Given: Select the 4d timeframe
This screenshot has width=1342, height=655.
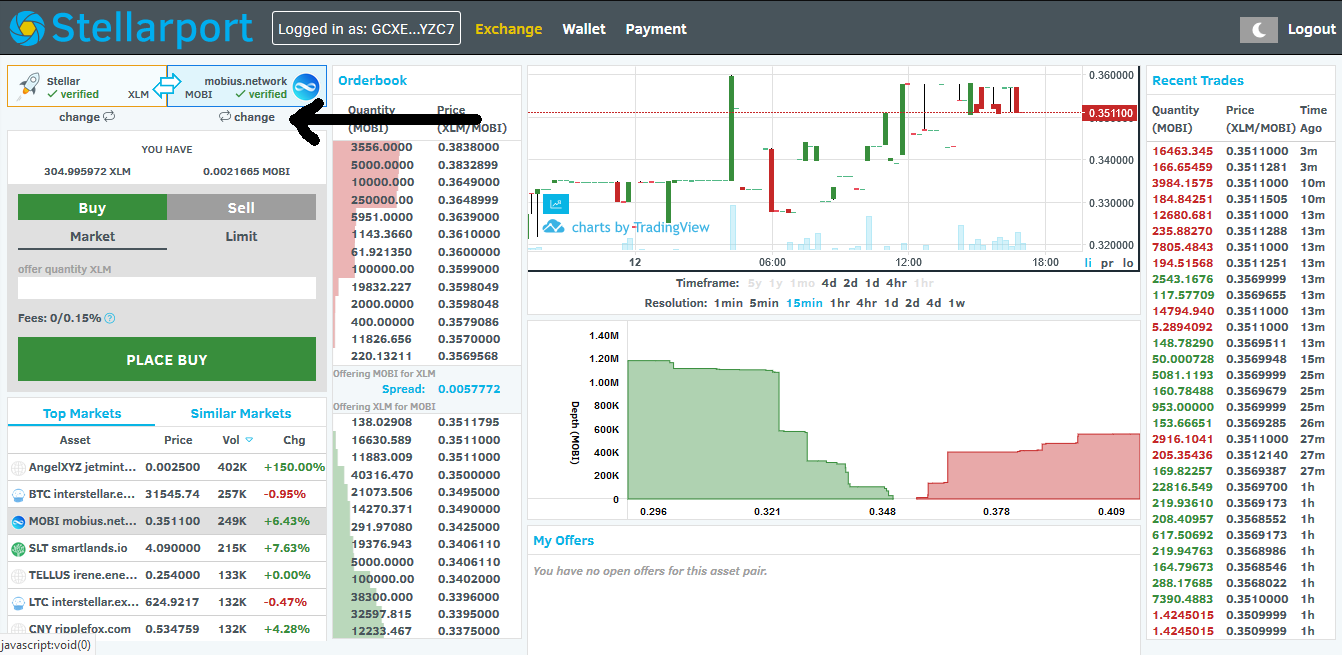Looking at the screenshot, I should 829,283.
